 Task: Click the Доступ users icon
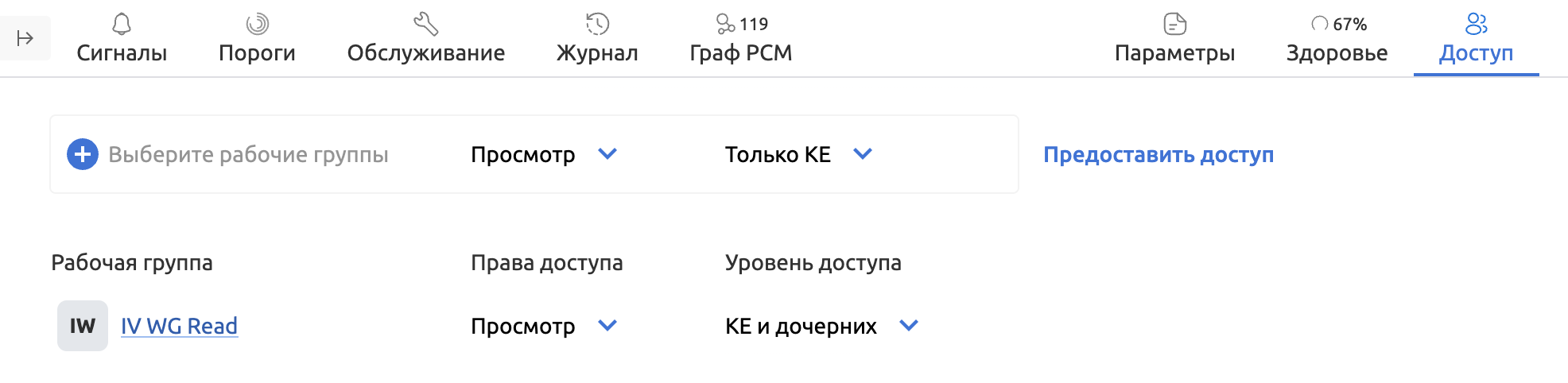[x=1476, y=24]
